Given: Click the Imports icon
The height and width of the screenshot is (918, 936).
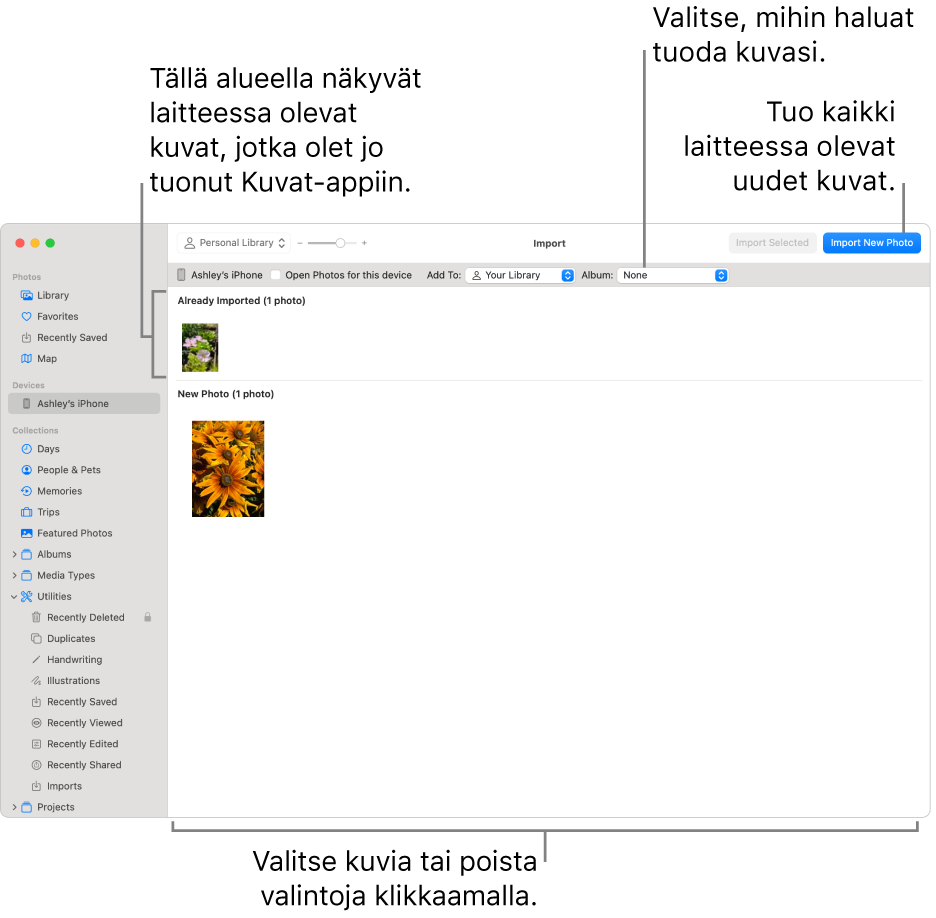Looking at the screenshot, I should coord(36,788).
